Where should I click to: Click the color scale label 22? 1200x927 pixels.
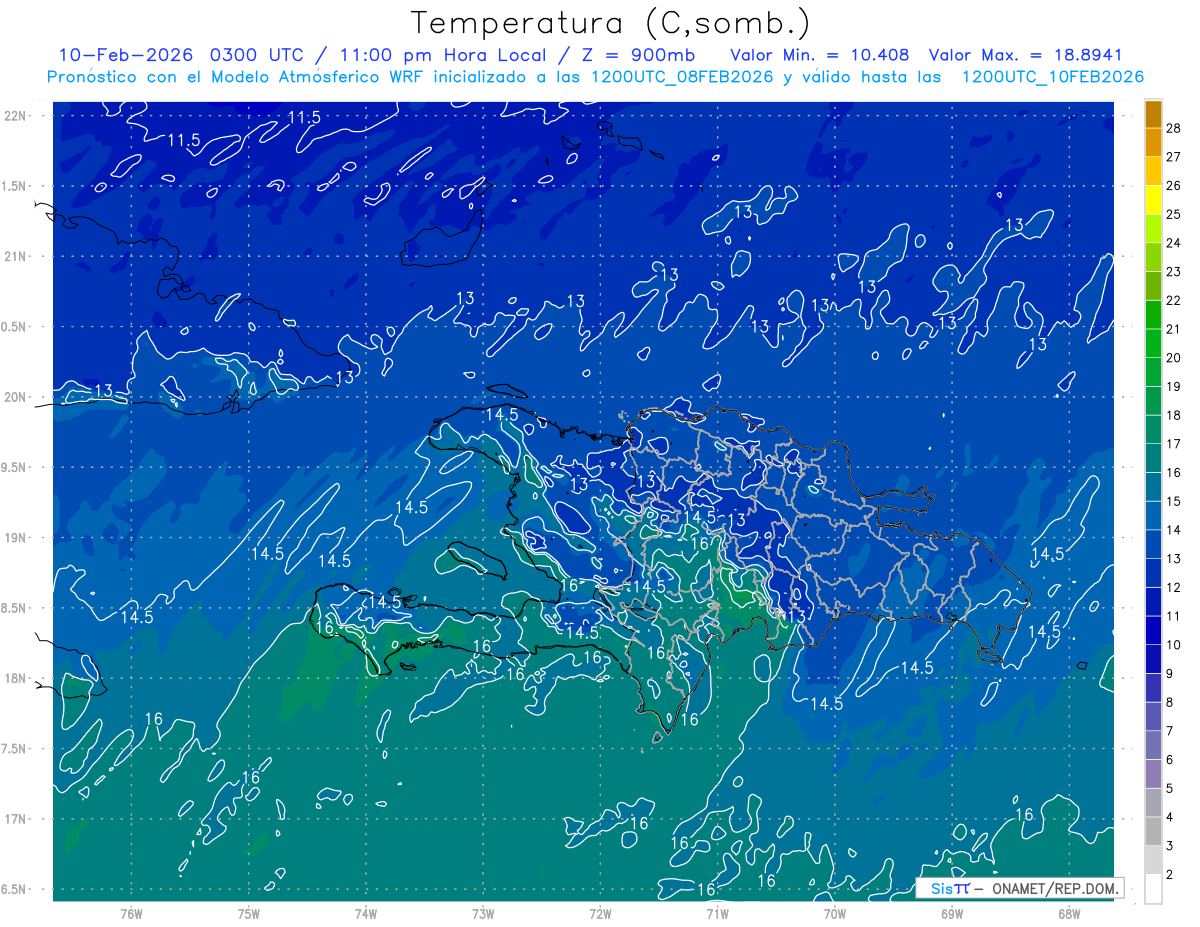1174,300
